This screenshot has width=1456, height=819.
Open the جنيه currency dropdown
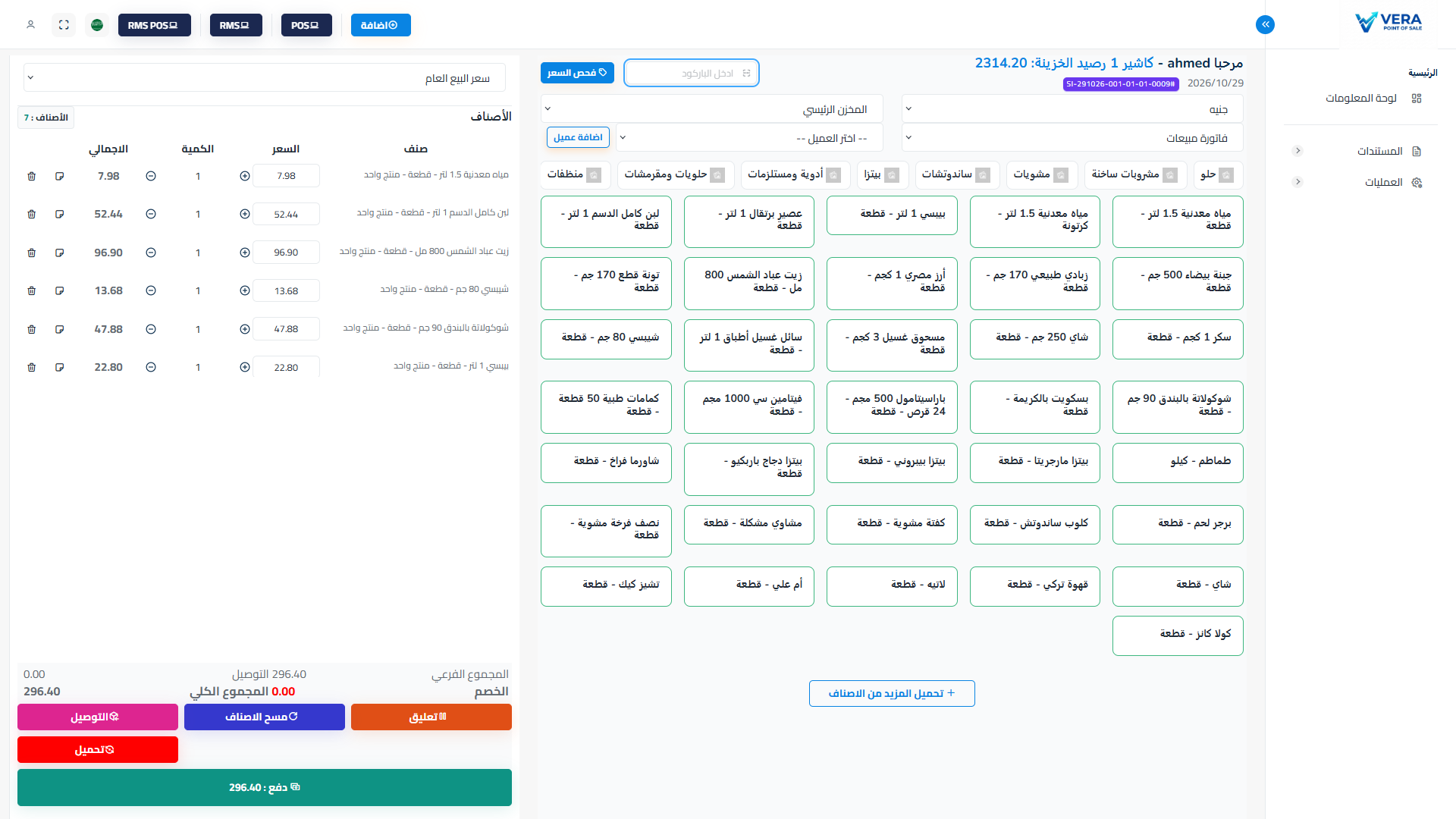[x=1072, y=109]
